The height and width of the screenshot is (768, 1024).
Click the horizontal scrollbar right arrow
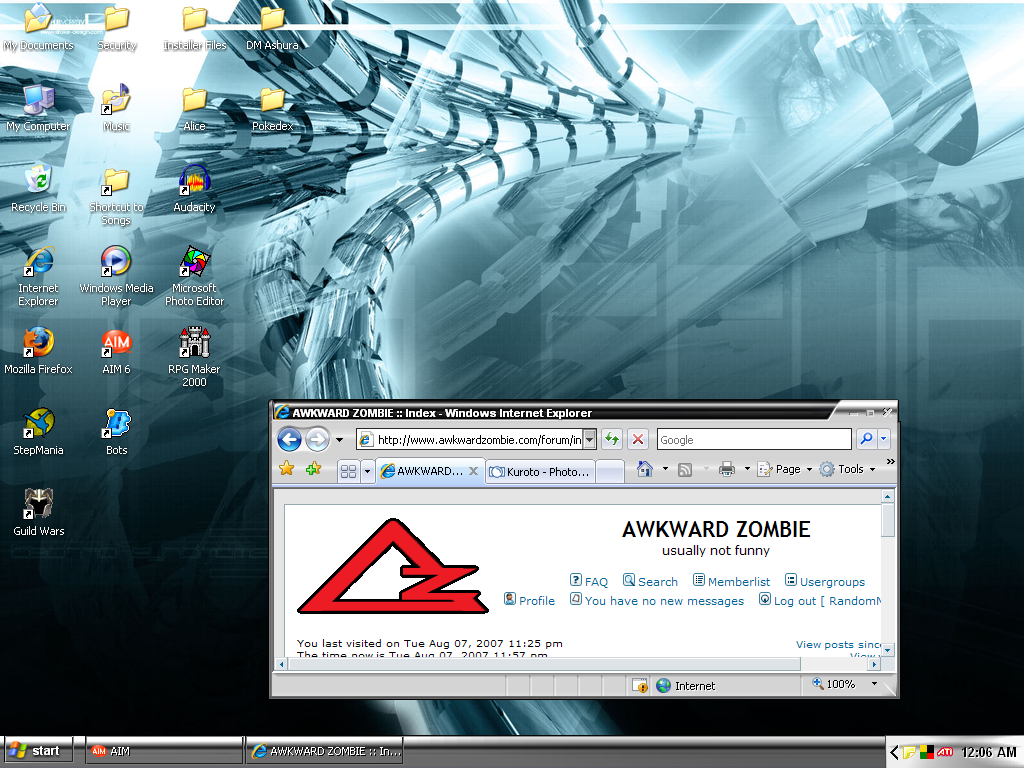pos(874,664)
